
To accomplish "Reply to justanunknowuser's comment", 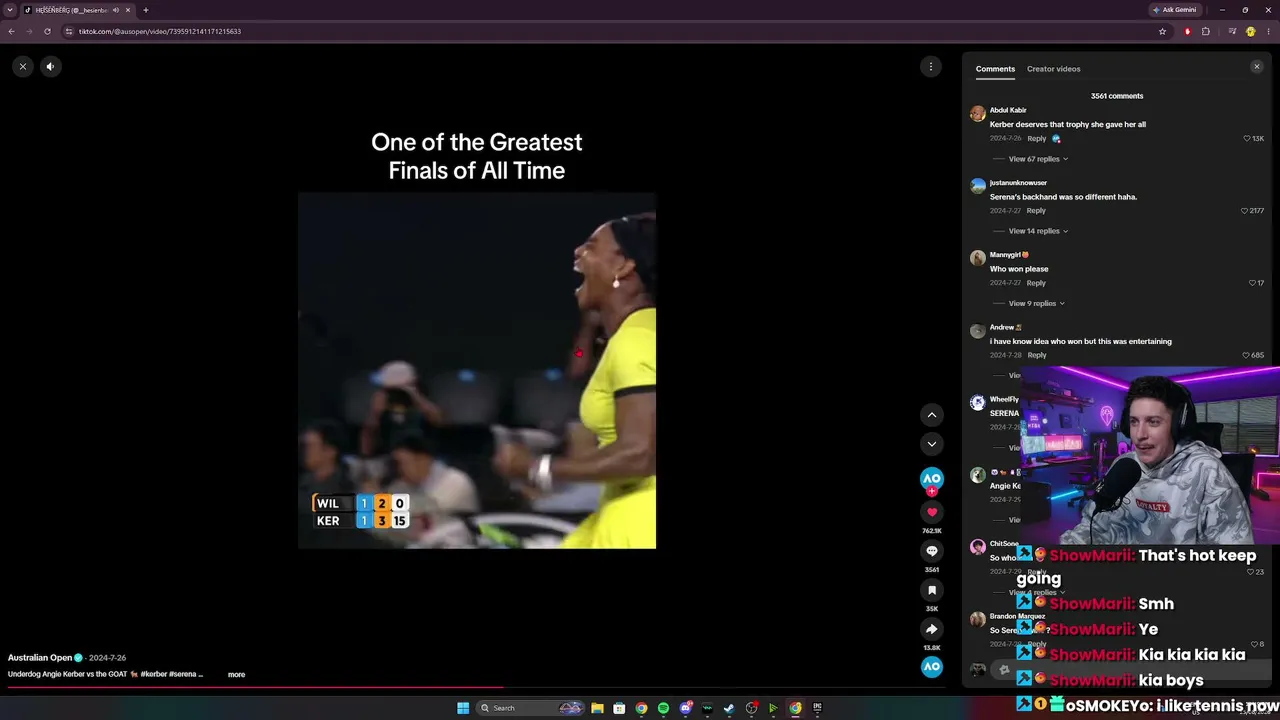I will pos(1036,211).
